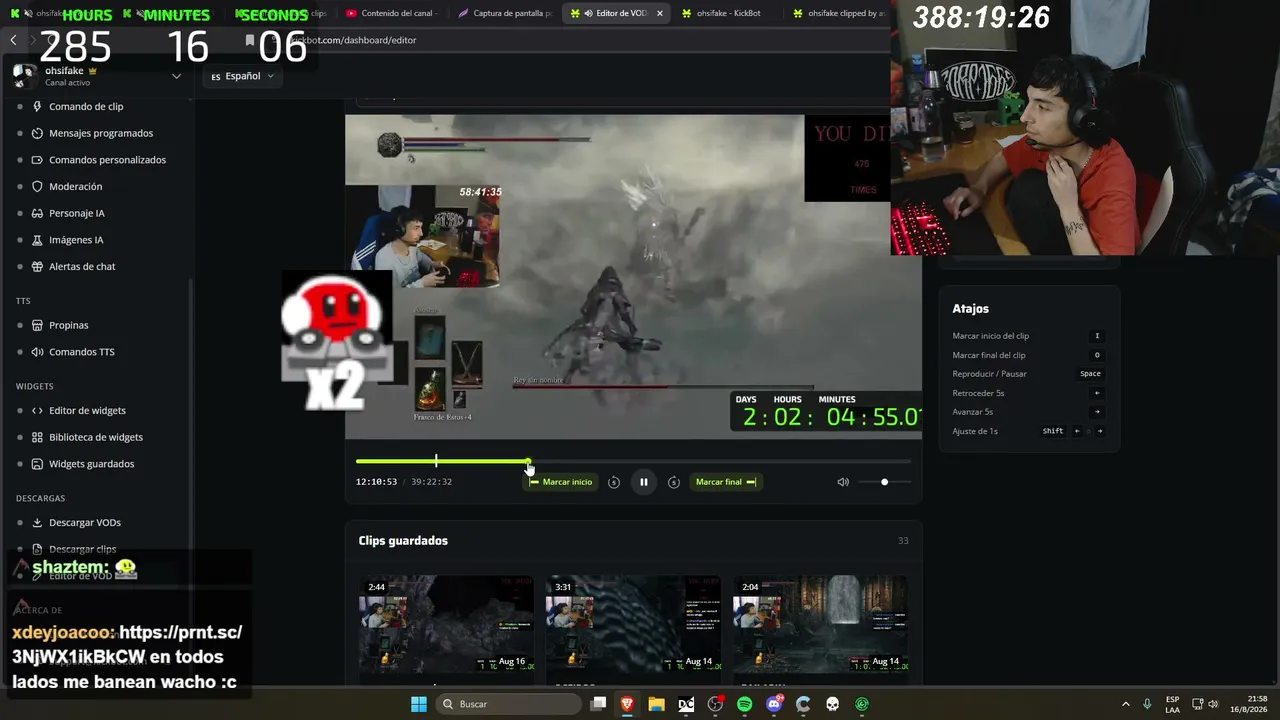Open Imágenes IA page
The width and height of the screenshot is (1280, 720).
tap(76, 240)
